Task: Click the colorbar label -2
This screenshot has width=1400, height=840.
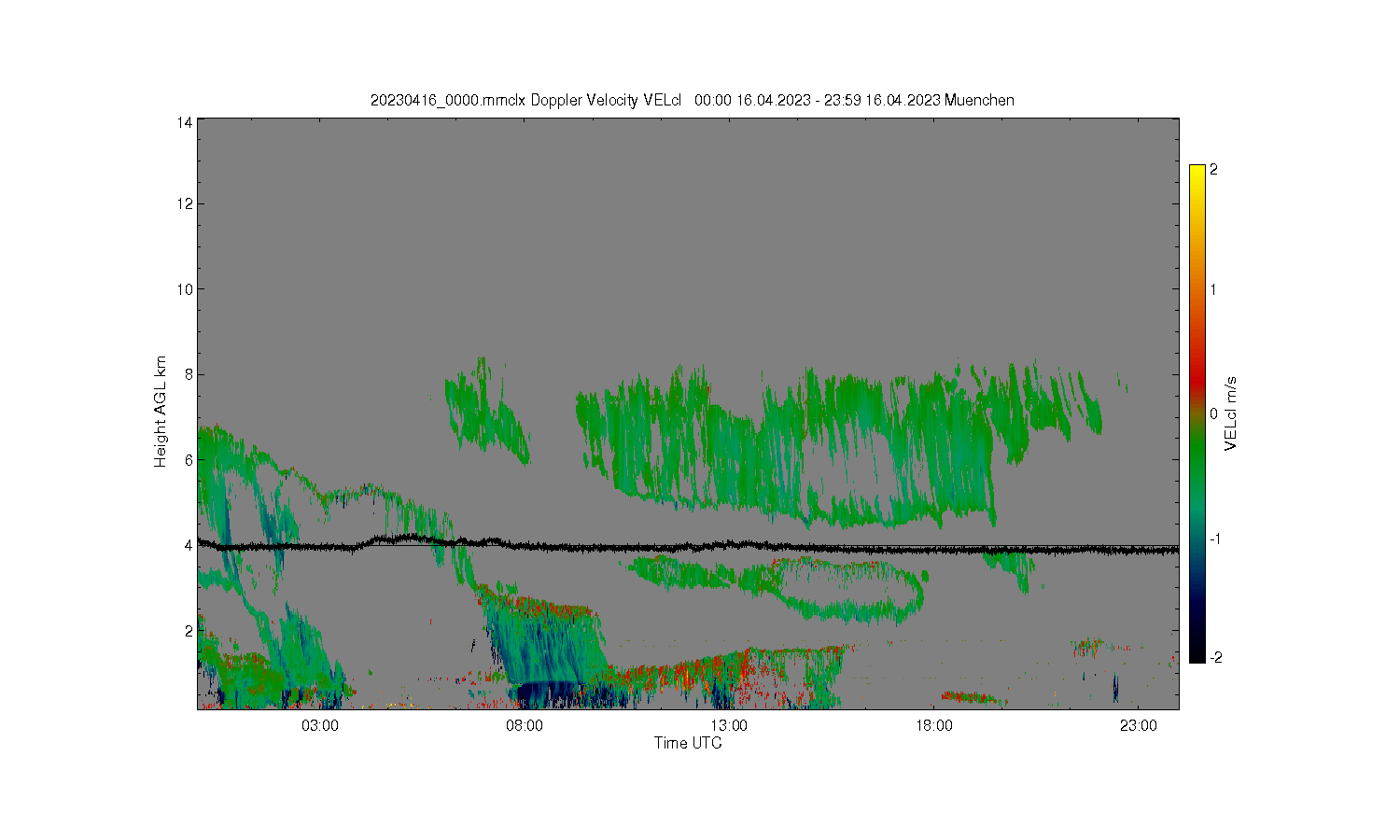Action: point(1216,658)
